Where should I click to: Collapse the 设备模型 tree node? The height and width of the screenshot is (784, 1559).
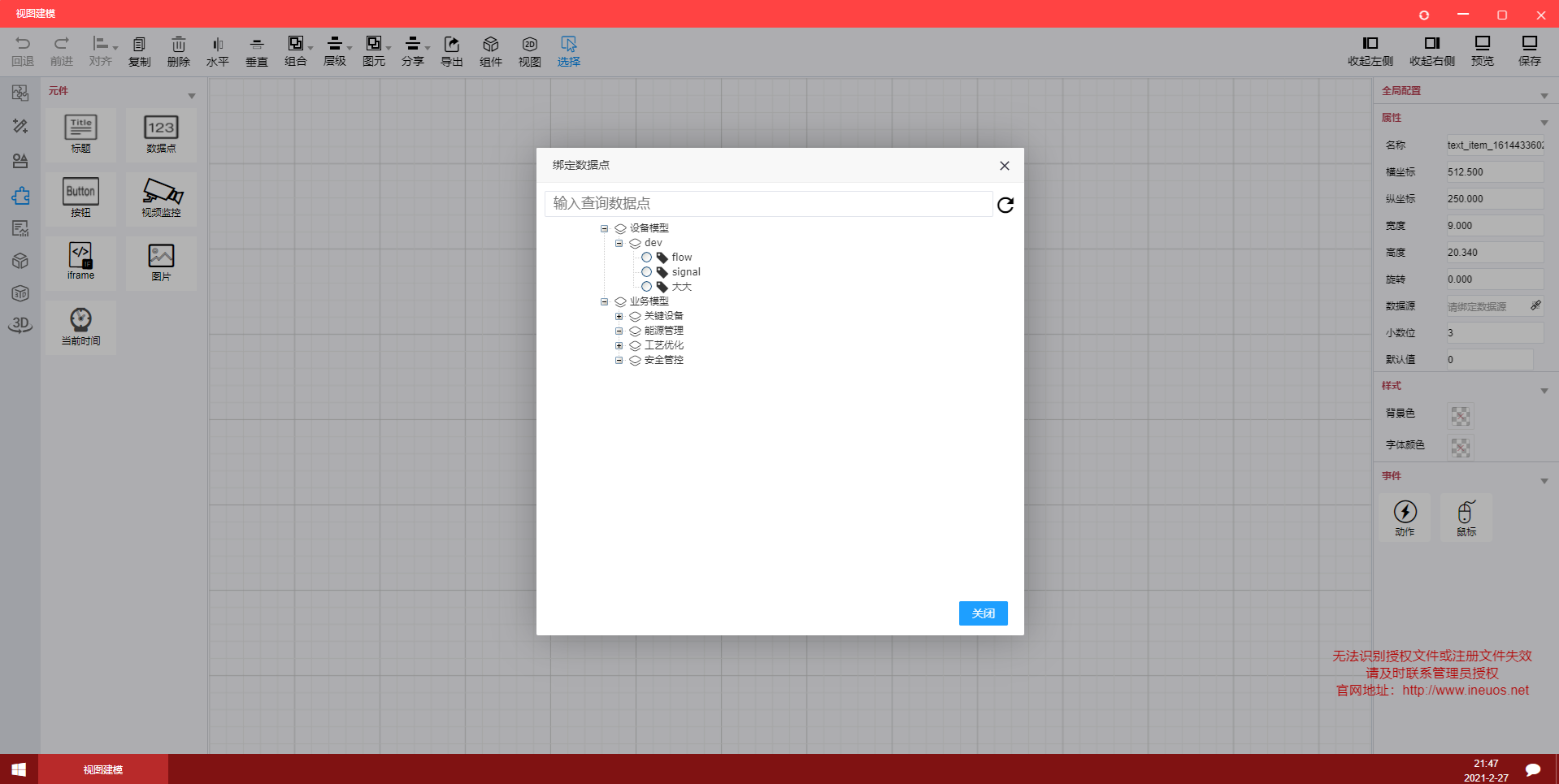pyautogui.click(x=604, y=228)
